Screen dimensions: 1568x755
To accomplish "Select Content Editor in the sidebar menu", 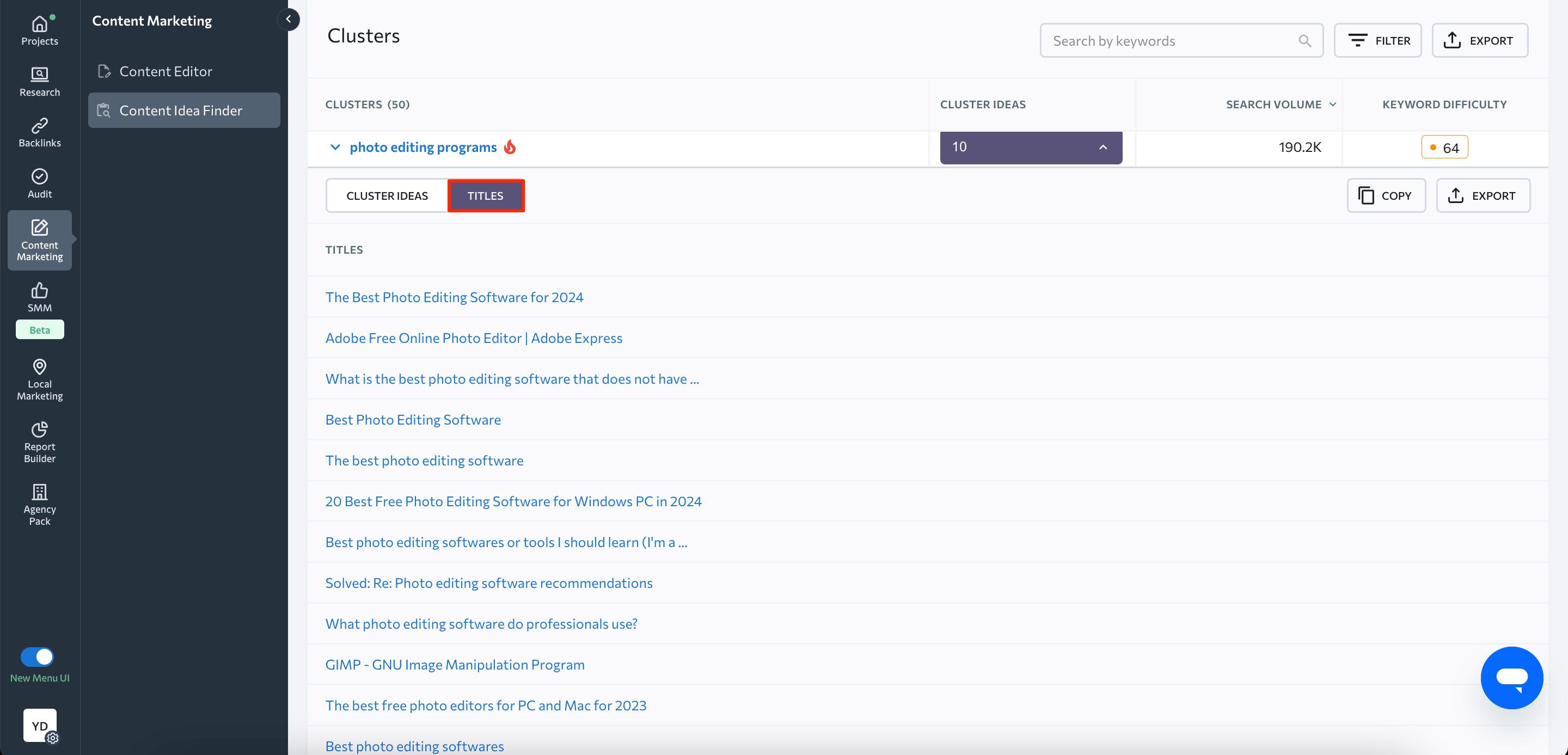I will (166, 71).
